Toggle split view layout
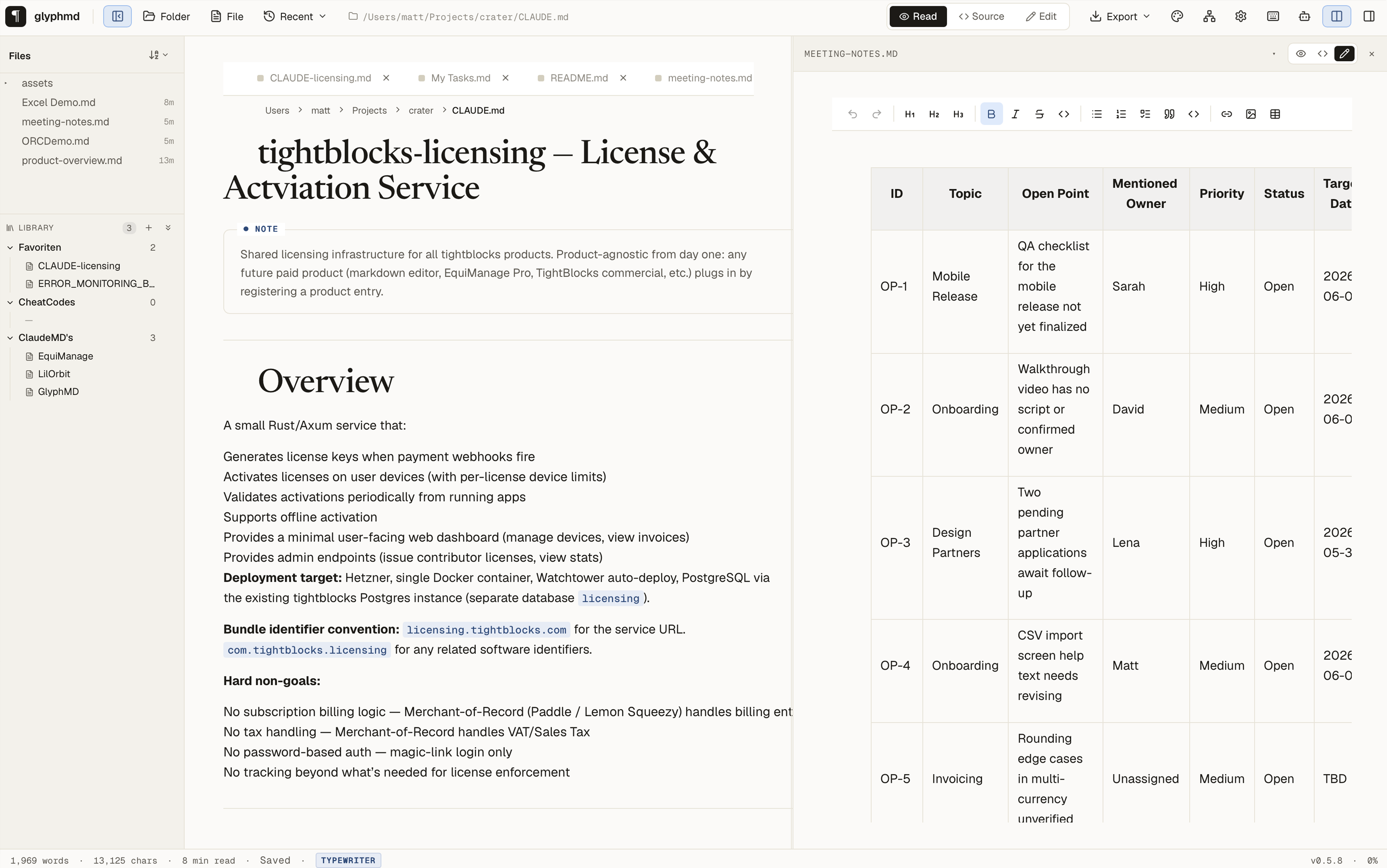The image size is (1387, 868). 1336,17
